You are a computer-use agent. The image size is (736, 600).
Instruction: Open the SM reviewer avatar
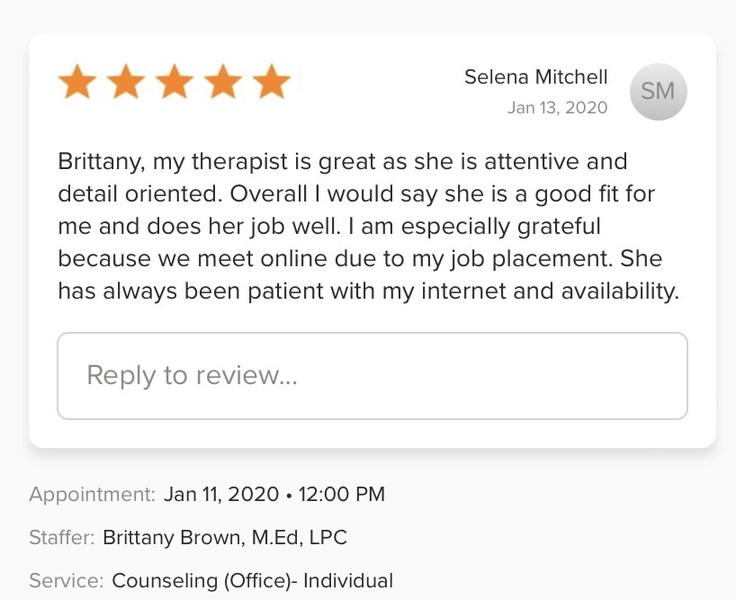pyautogui.click(x=658, y=91)
